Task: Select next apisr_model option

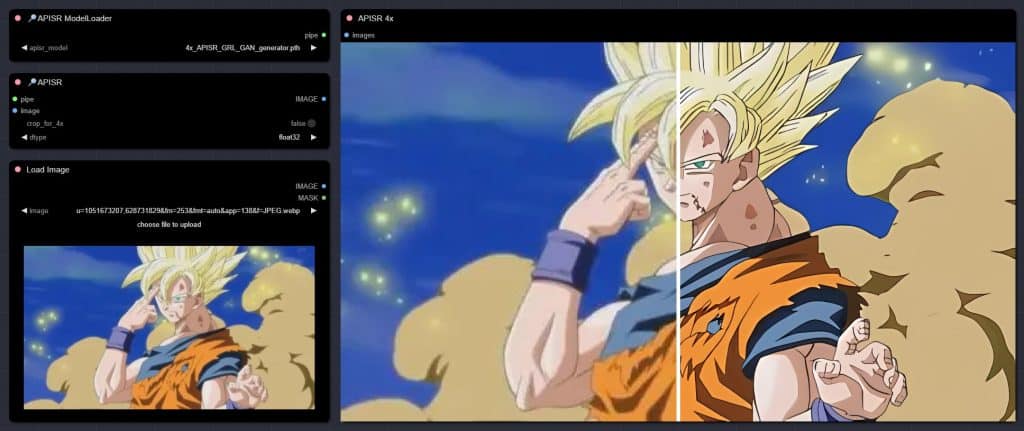Action: click(x=313, y=48)
